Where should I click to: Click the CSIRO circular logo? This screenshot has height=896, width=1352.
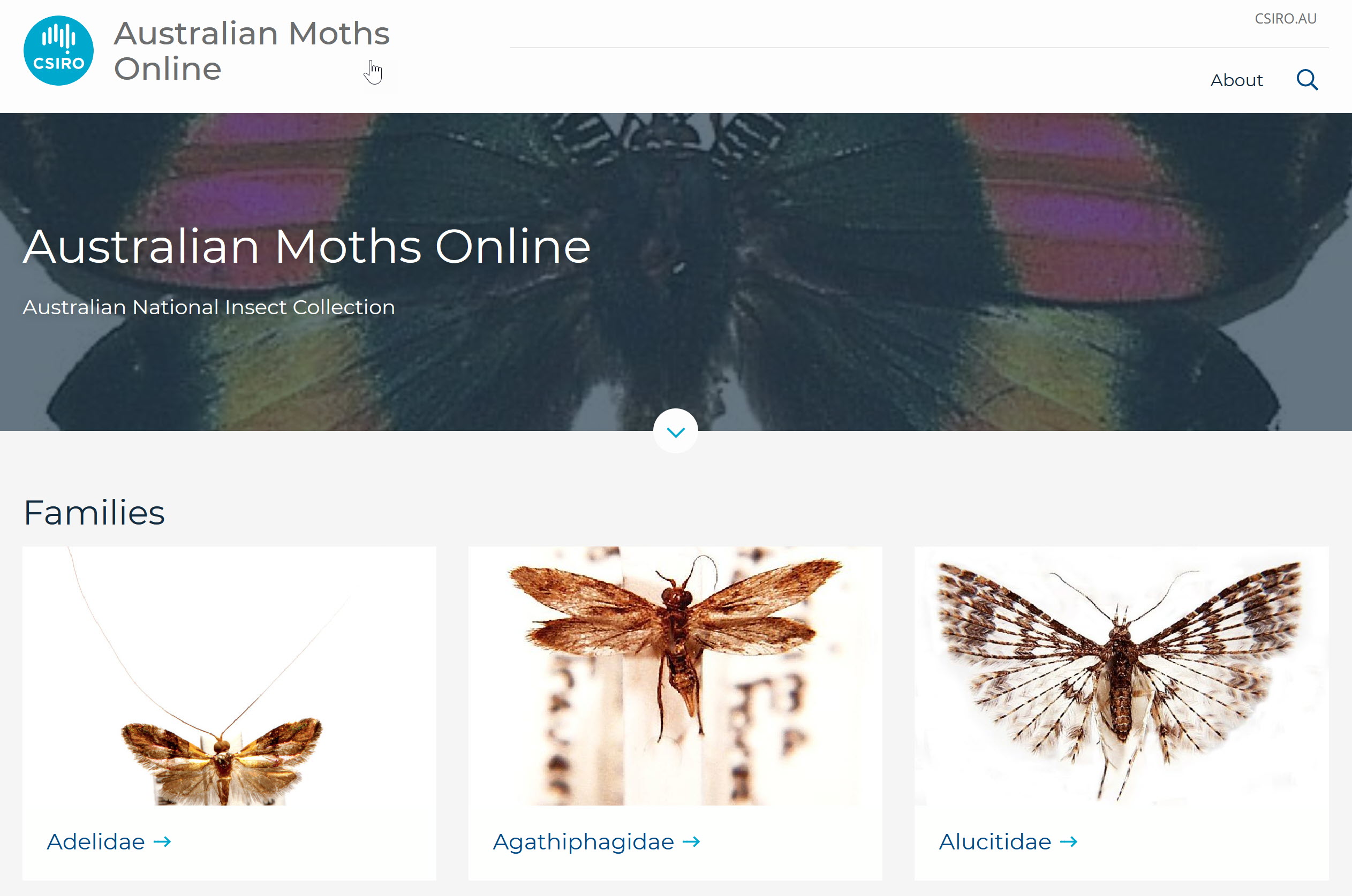point(58,50)
